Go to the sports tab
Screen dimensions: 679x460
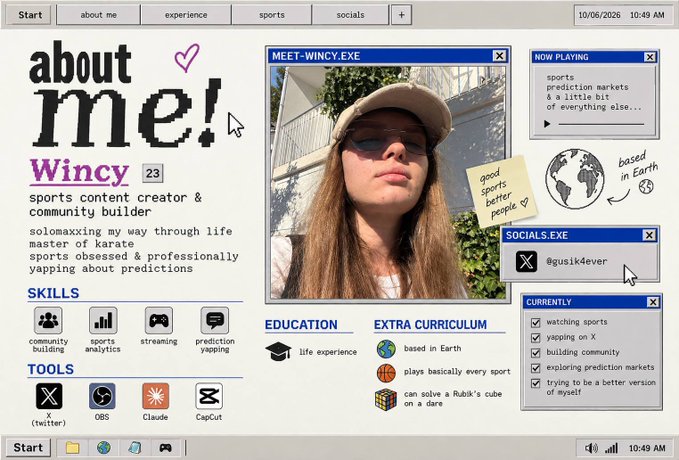[272, 15]
